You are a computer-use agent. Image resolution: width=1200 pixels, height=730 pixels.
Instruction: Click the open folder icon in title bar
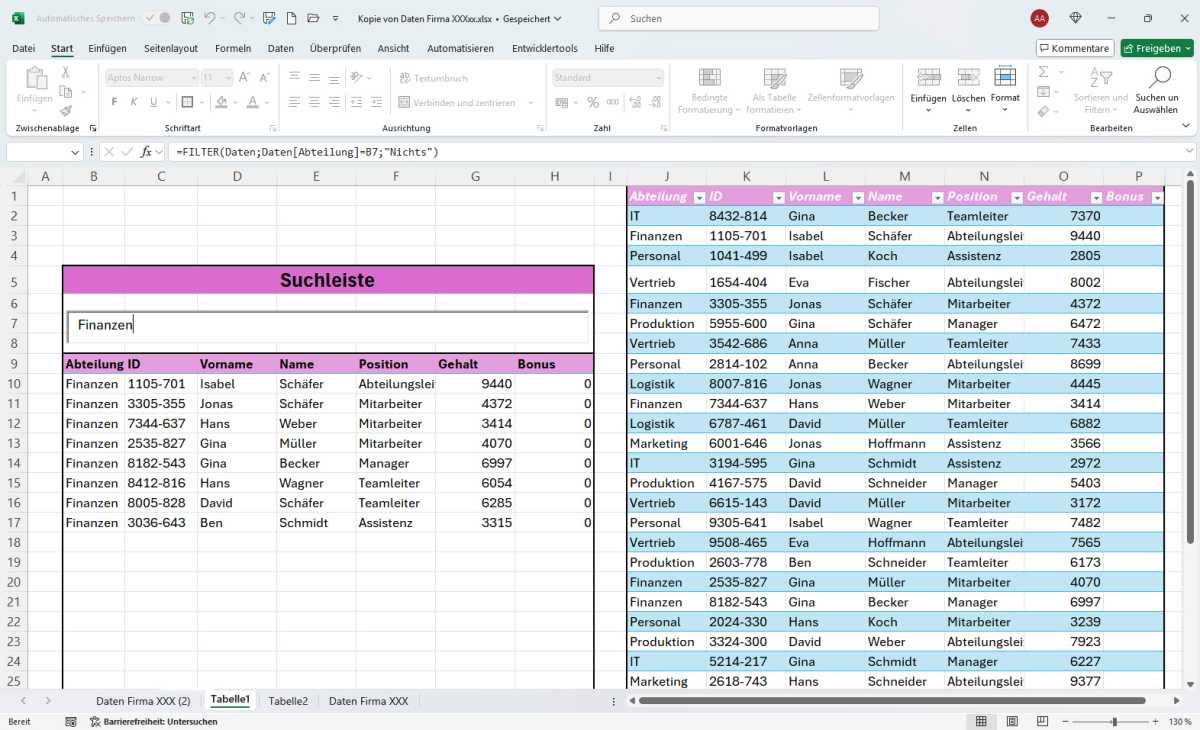[x=313, y=18]
